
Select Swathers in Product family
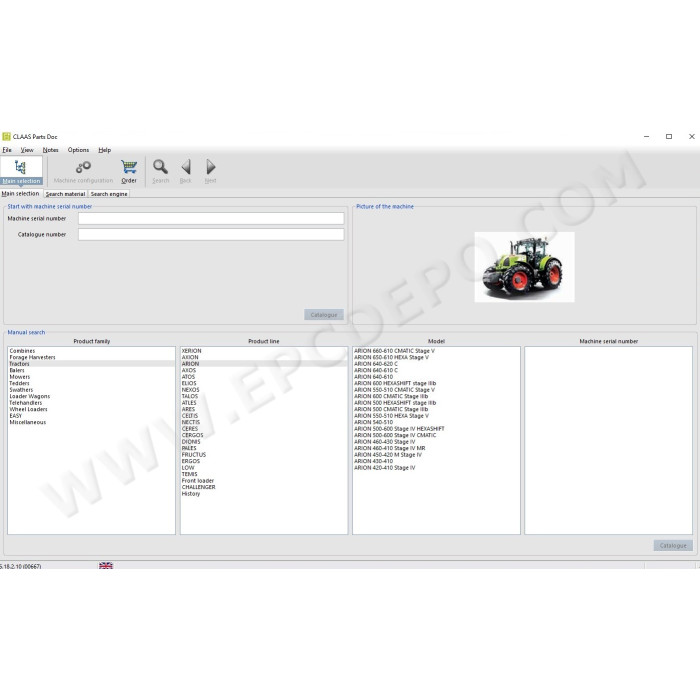click(91, 390)
